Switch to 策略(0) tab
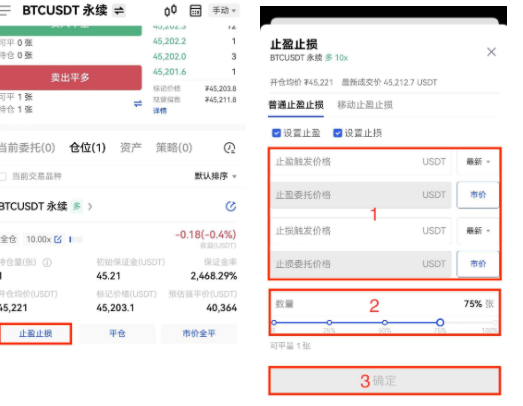The image size is (523, 406). (x=174, y=147)
